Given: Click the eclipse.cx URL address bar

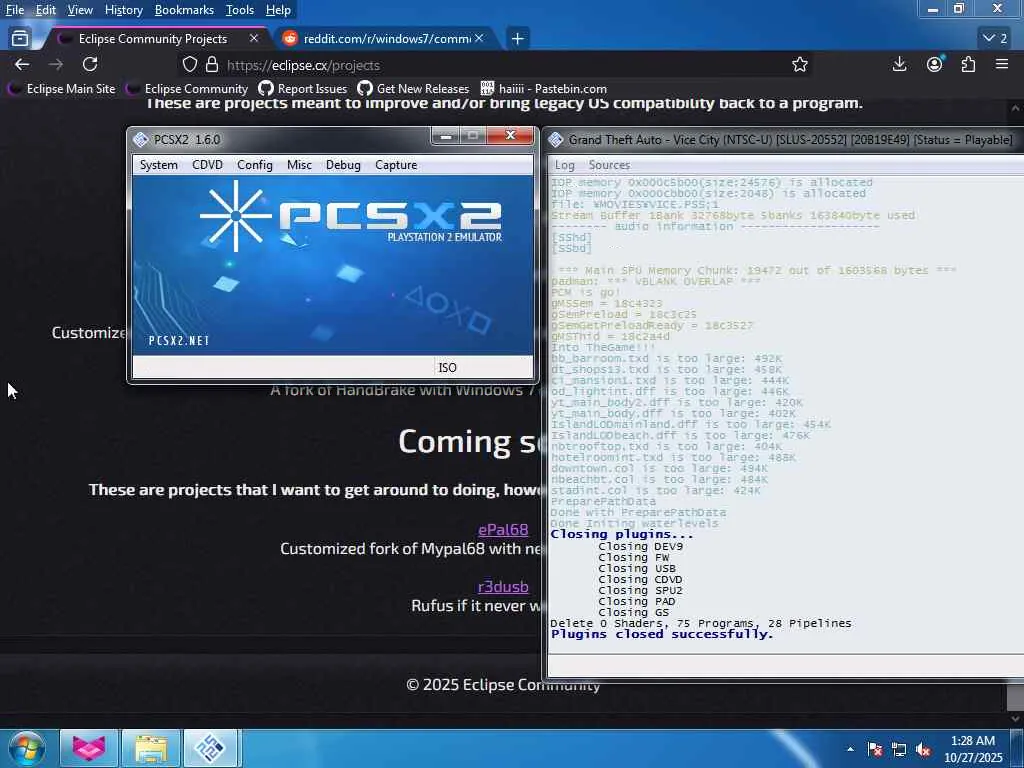Looking at the screenshot, I should pyautogui.click(x=496, y=65).
